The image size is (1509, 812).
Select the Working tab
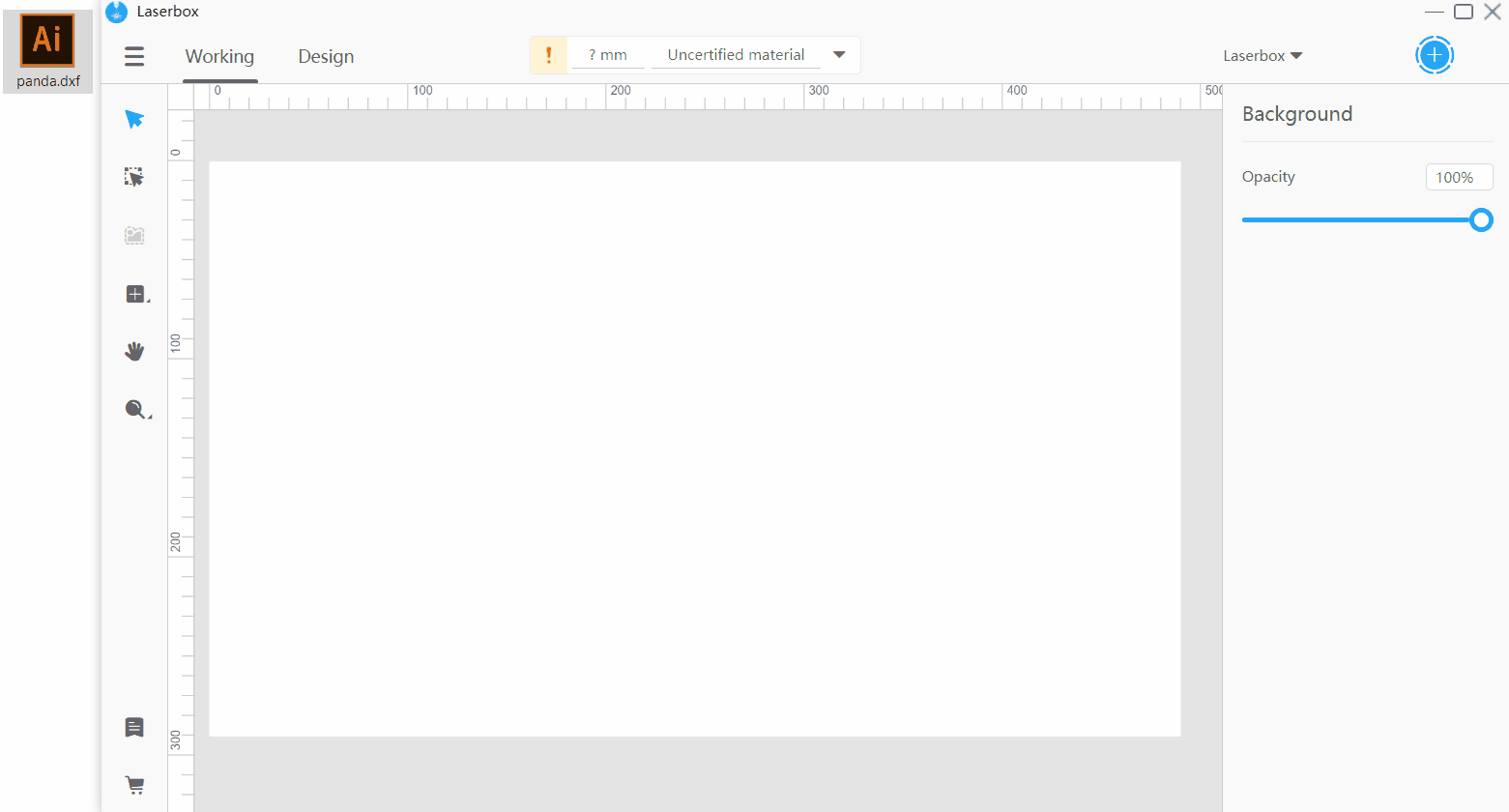click(219, 56)
